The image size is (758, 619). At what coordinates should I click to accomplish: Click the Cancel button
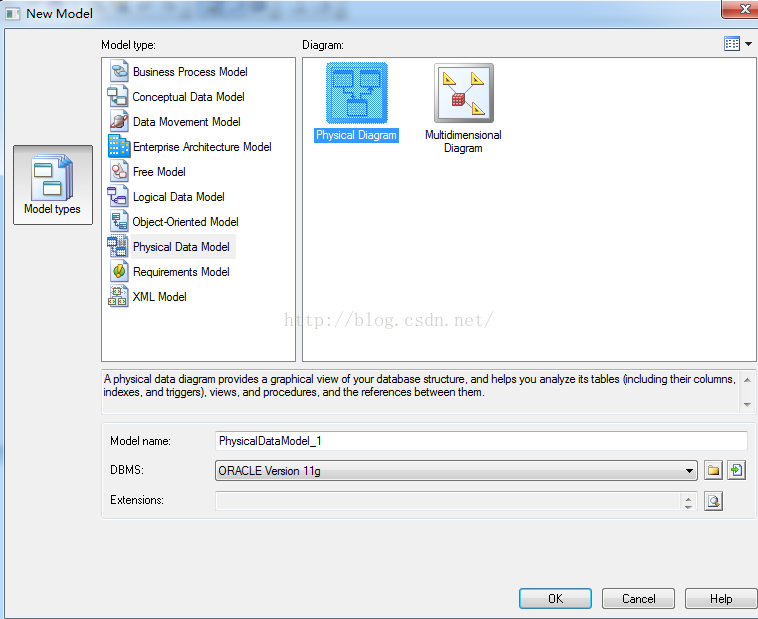(638, 599)
